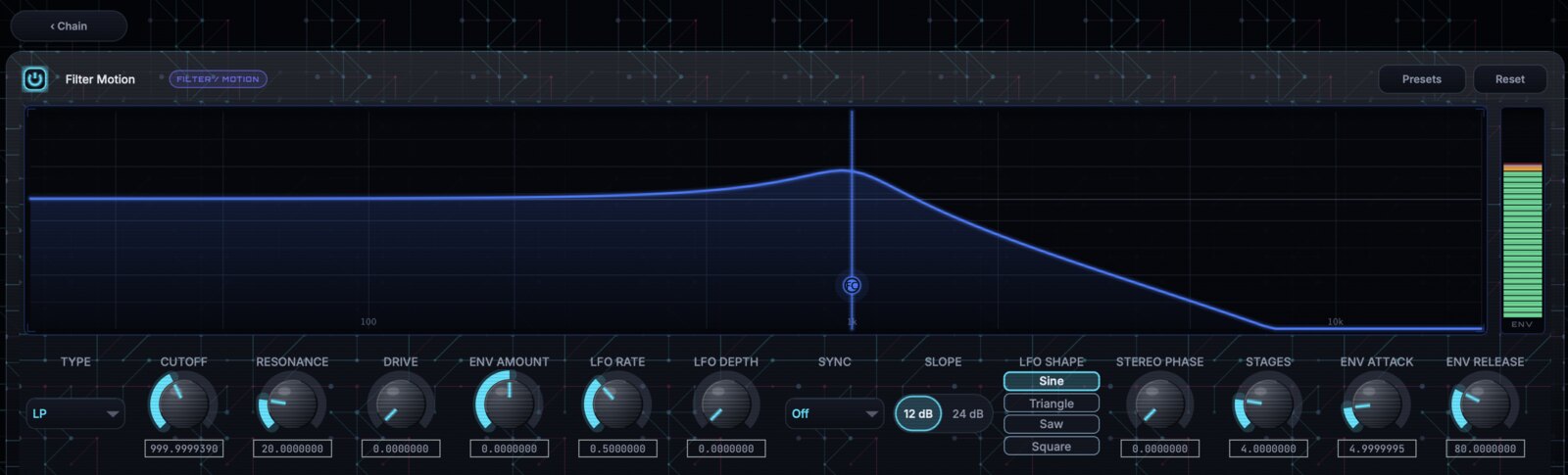Click the resonance value field 20.0000000
This screenshot has height=475, width=1568.
tap(292, 449)
